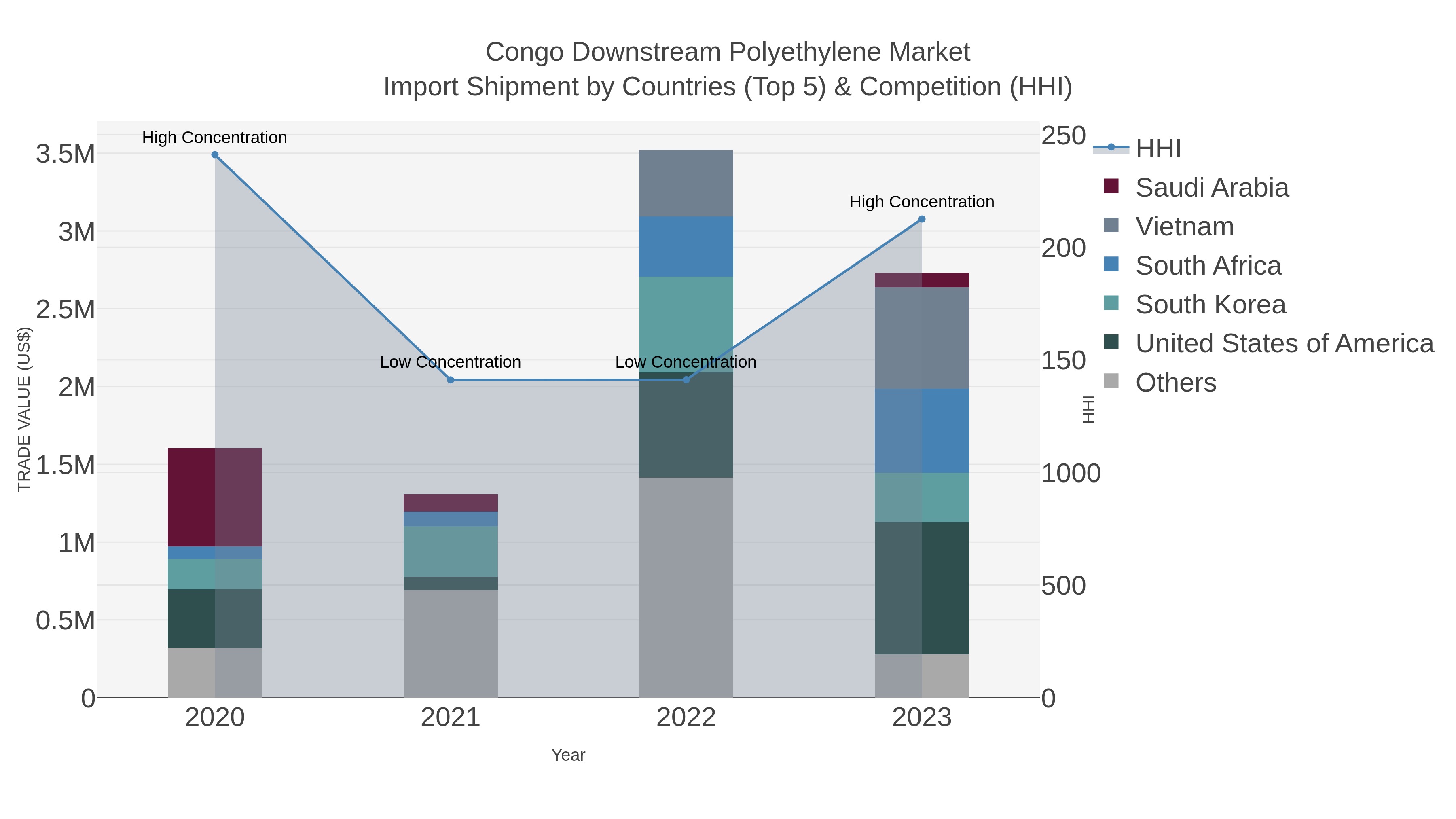Screen dimensions: 1456x819
Task: Toggle the Vietnam legend entry
Action: coord(1169,226)
